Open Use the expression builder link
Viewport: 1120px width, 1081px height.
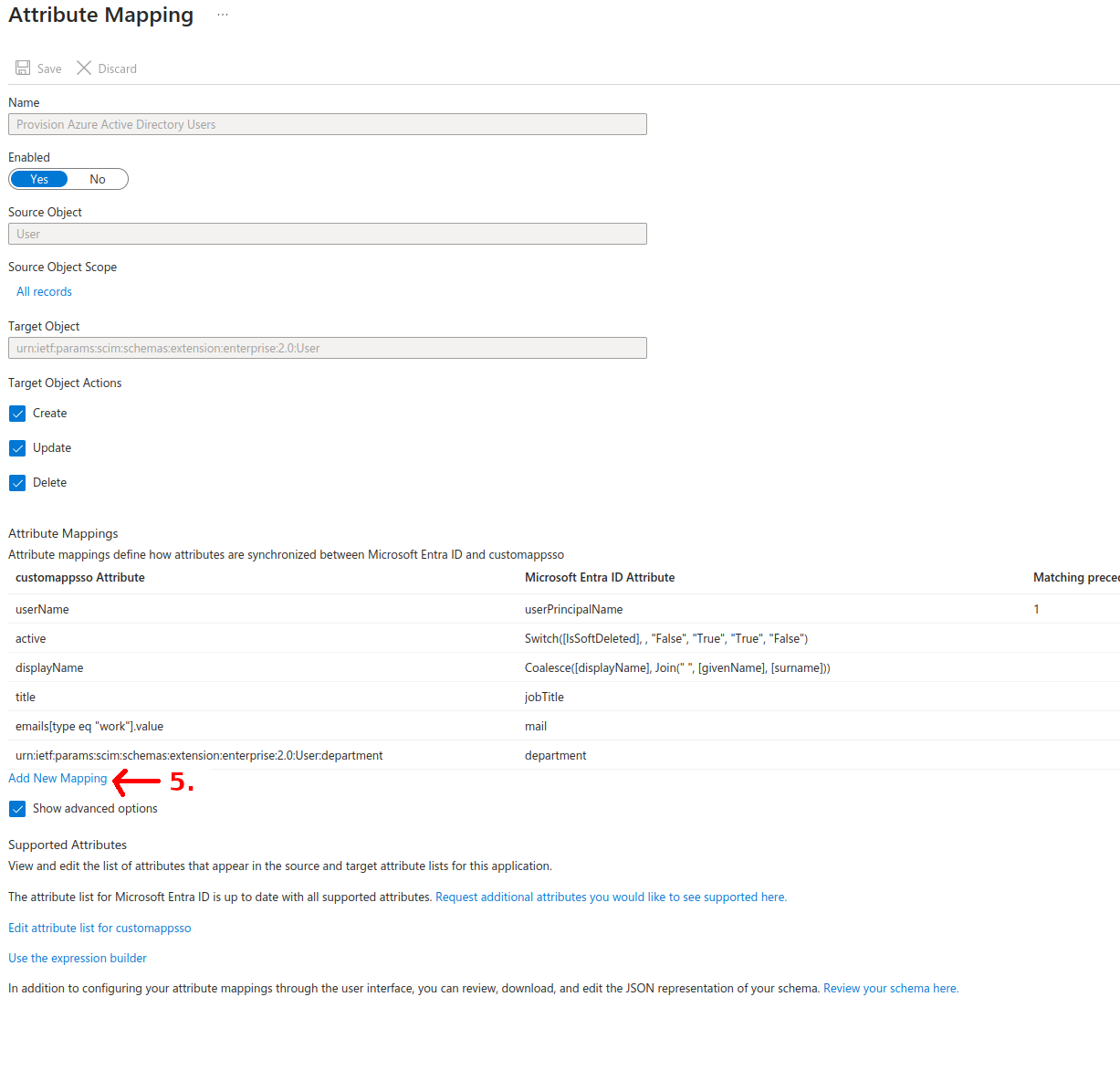78,959
